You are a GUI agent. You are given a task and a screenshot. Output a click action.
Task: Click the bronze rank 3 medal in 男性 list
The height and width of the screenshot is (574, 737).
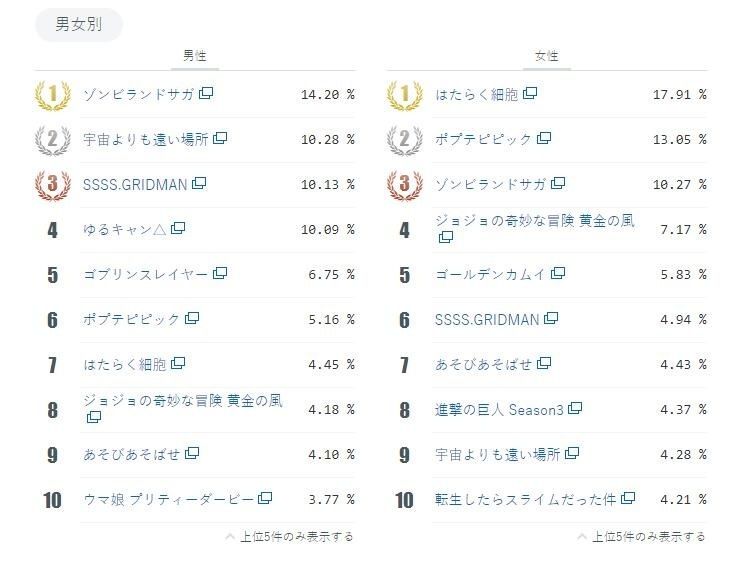52,185
